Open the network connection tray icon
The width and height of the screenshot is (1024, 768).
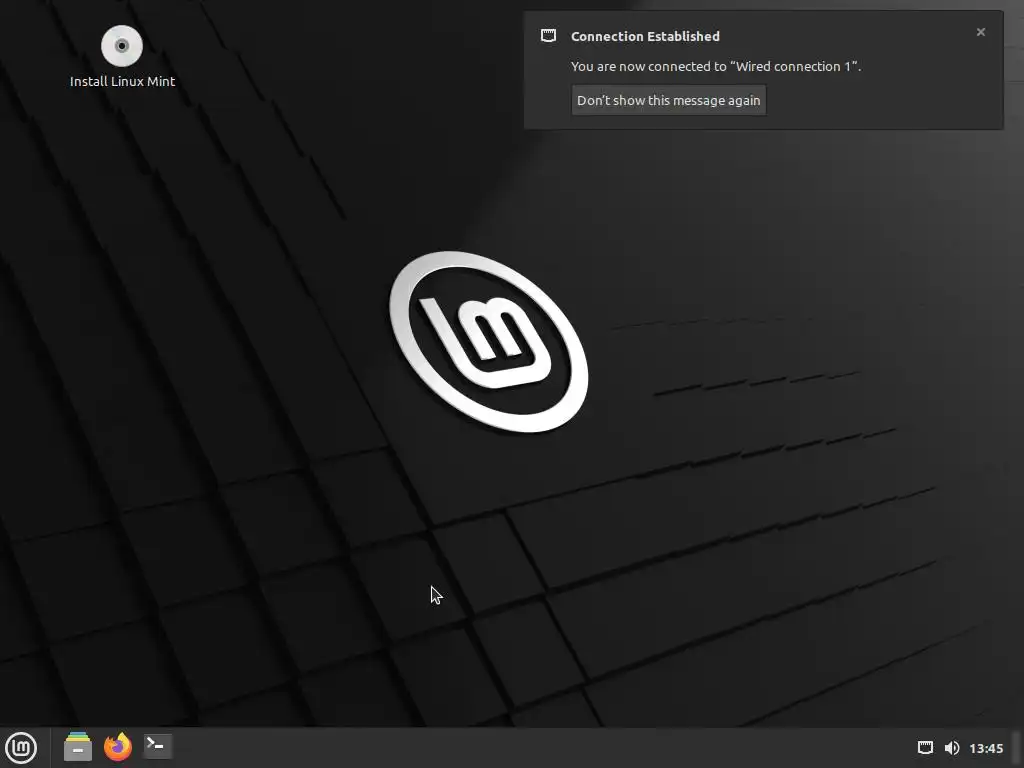[x=925, y=748]
